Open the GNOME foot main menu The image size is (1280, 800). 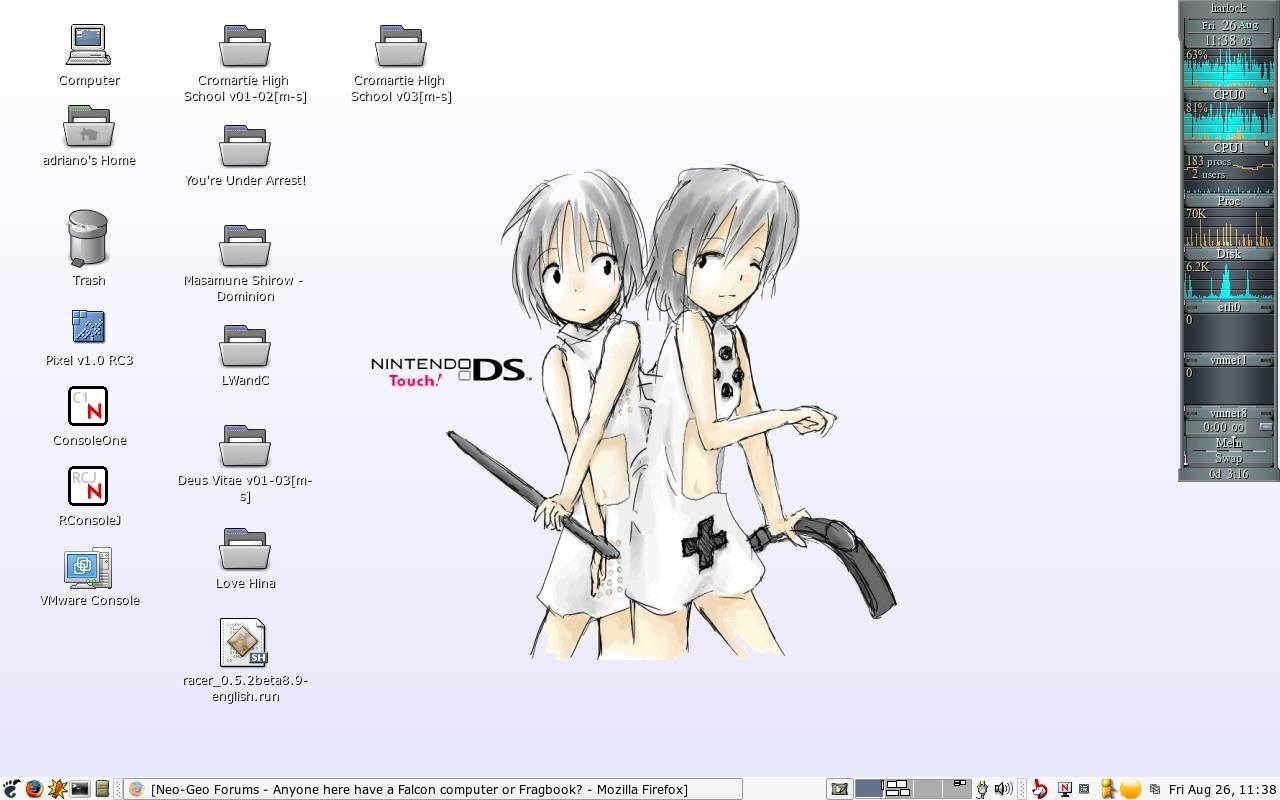pyautogui.click(x=12, y=789)
